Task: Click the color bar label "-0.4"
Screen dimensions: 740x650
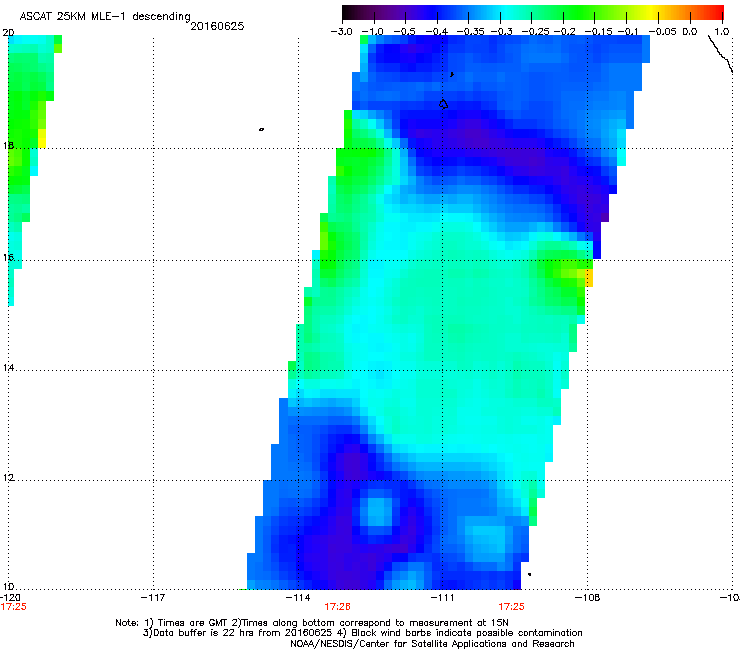Action: (x=437, y=32)
